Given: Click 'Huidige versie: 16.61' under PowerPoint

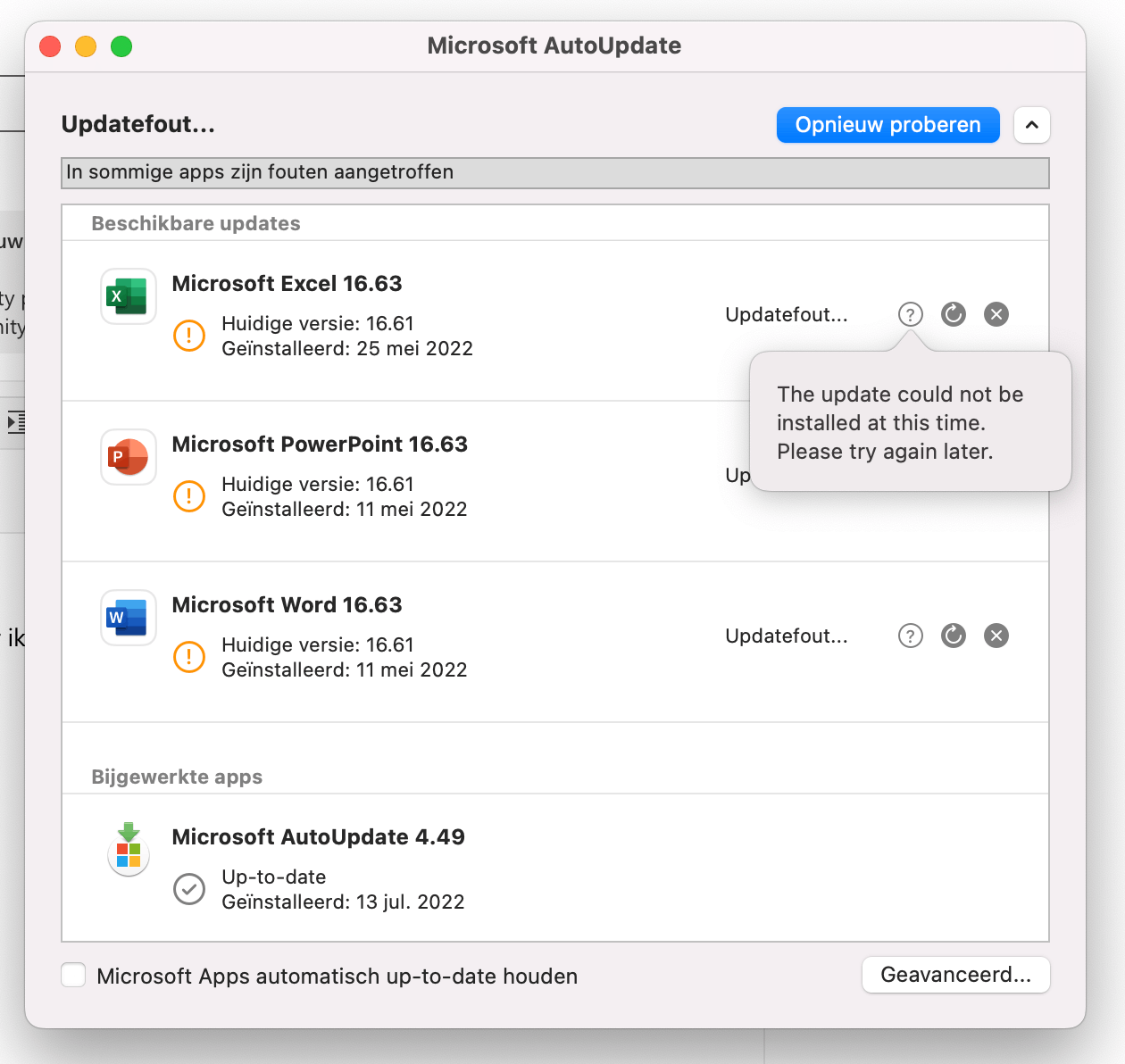Looking at the screenshot, I should [x=318, y=484].
